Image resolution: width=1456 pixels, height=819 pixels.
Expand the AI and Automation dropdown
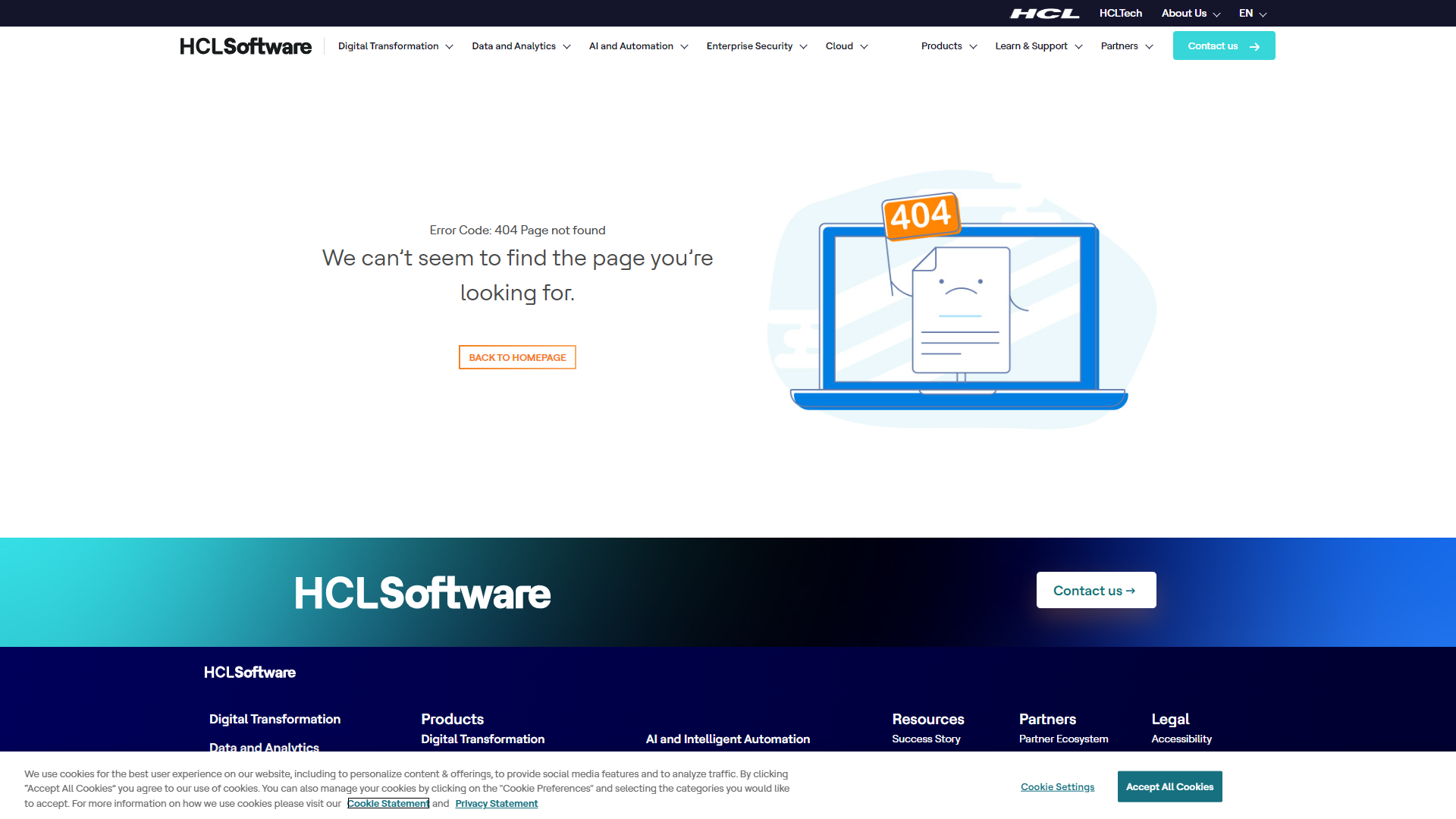click(637, 46)
